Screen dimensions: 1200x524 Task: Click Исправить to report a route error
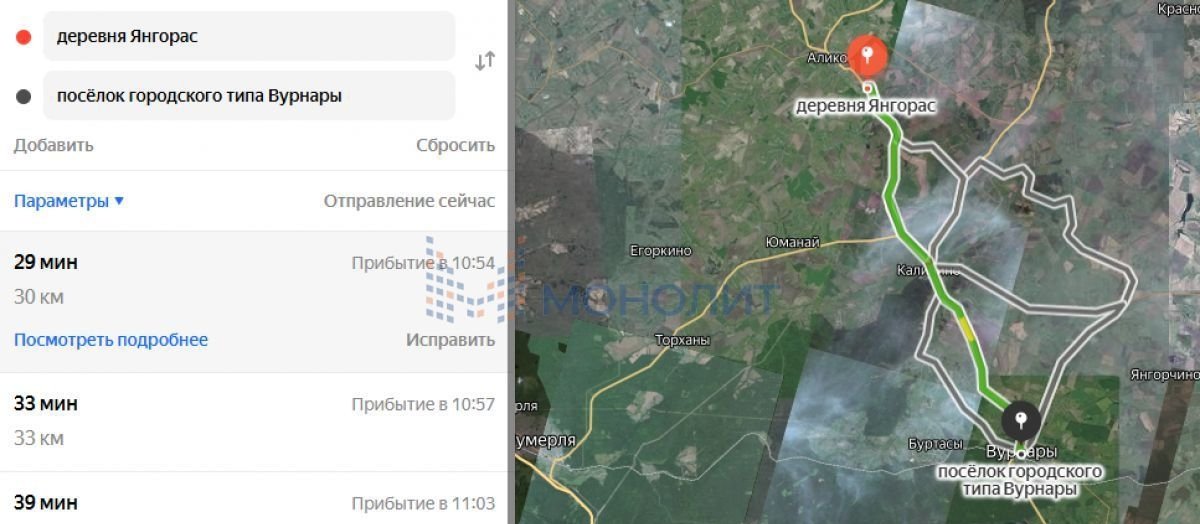(x=450, y=340)
